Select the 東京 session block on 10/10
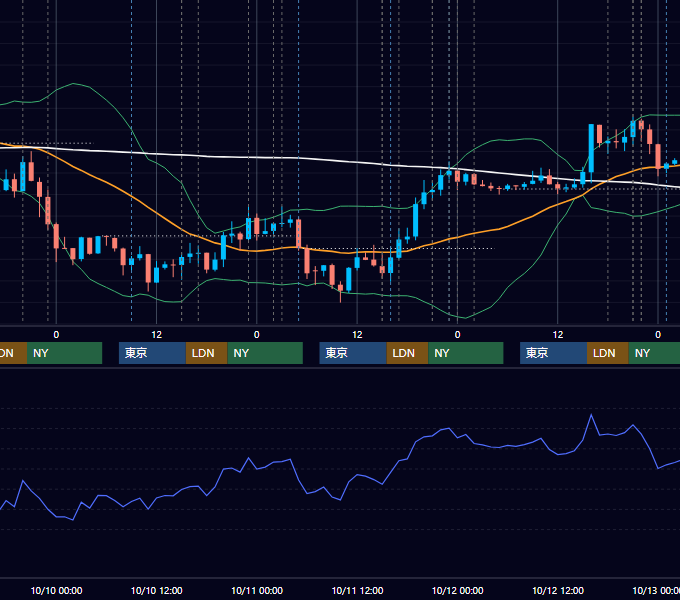This screenshot has width=680, height=600. tap(153, 353)
